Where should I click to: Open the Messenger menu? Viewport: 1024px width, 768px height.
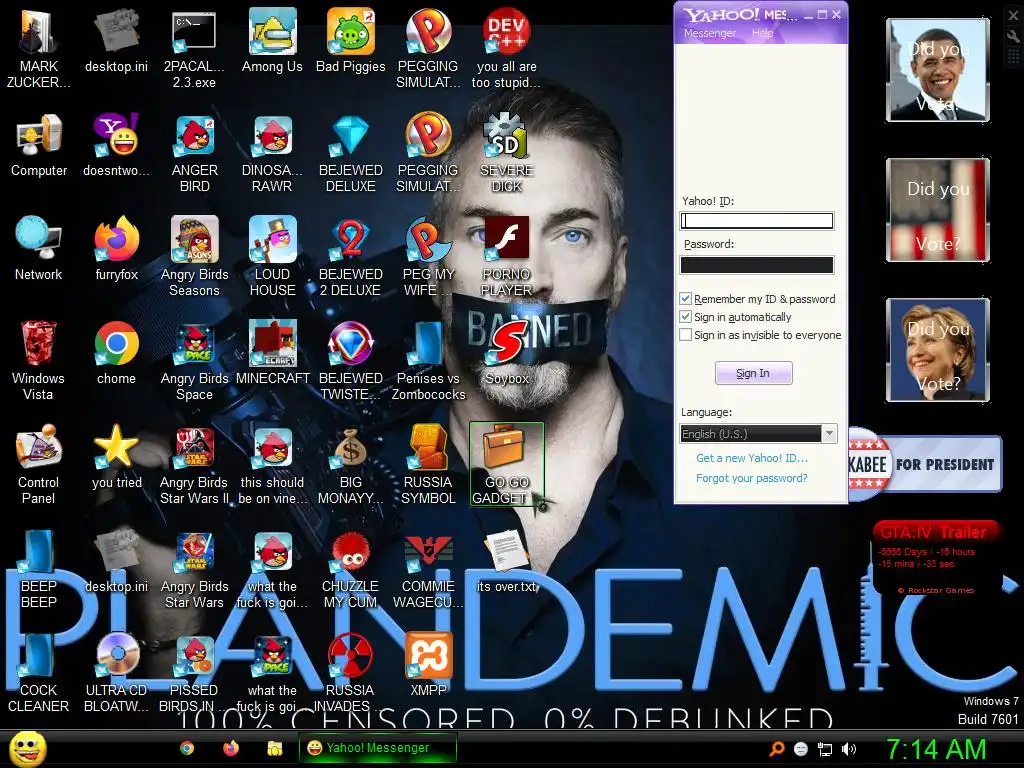click(710, 33)
